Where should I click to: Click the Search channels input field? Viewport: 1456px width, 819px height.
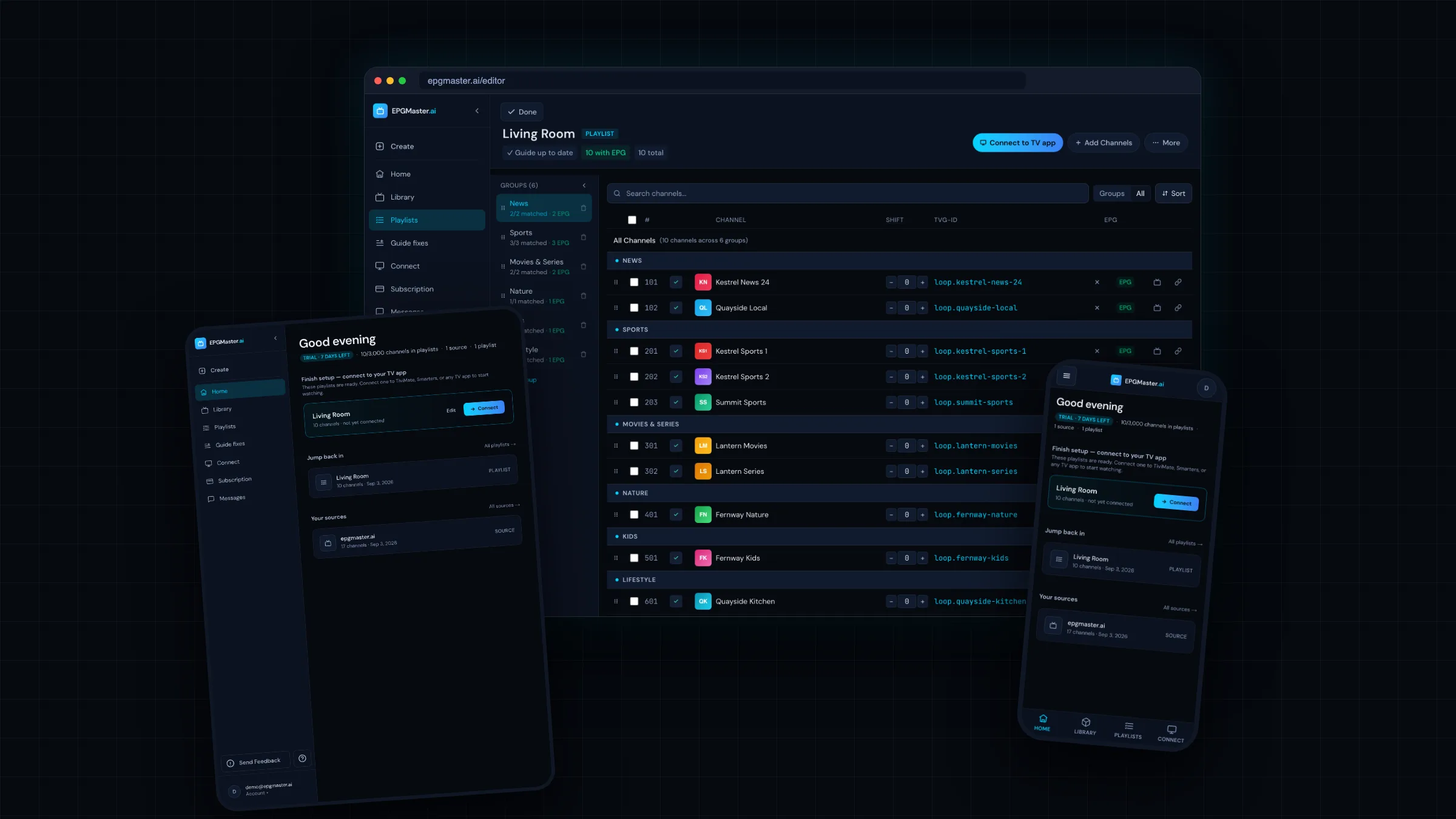point(848,194)
